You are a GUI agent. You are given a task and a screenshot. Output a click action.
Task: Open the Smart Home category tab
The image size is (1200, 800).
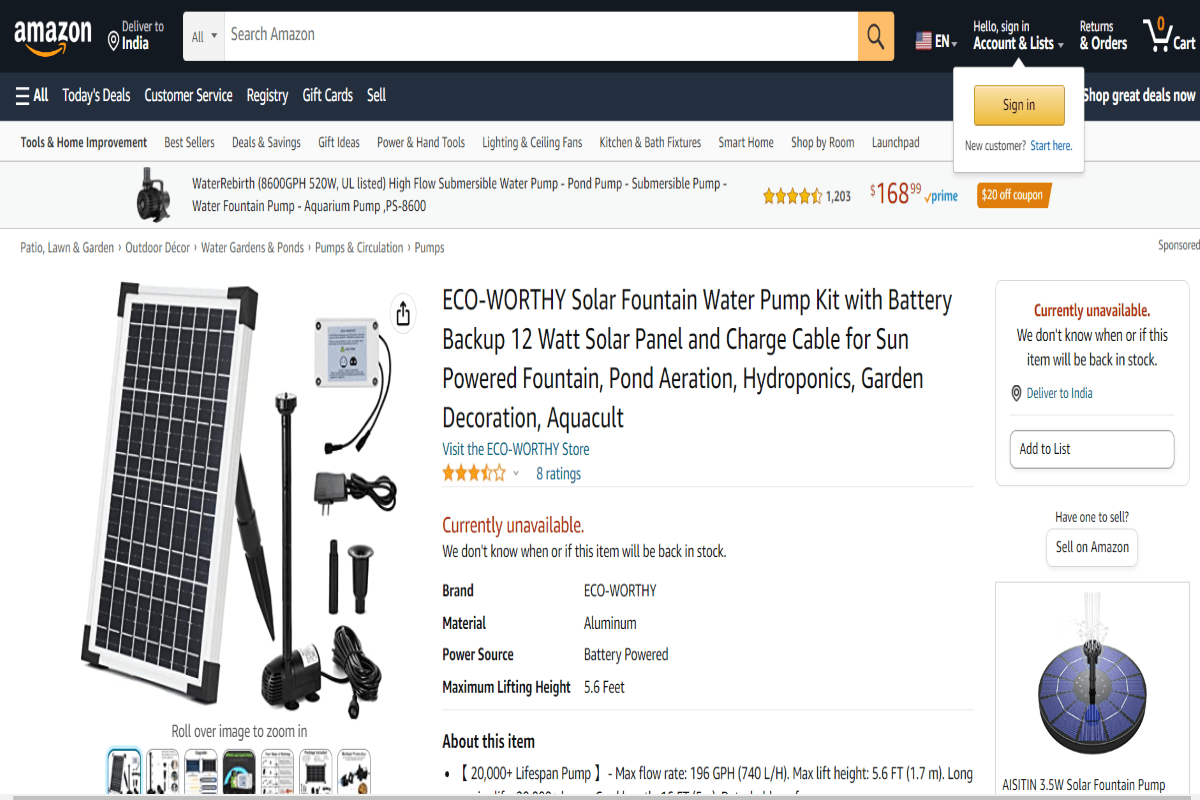tap(746, 142)
